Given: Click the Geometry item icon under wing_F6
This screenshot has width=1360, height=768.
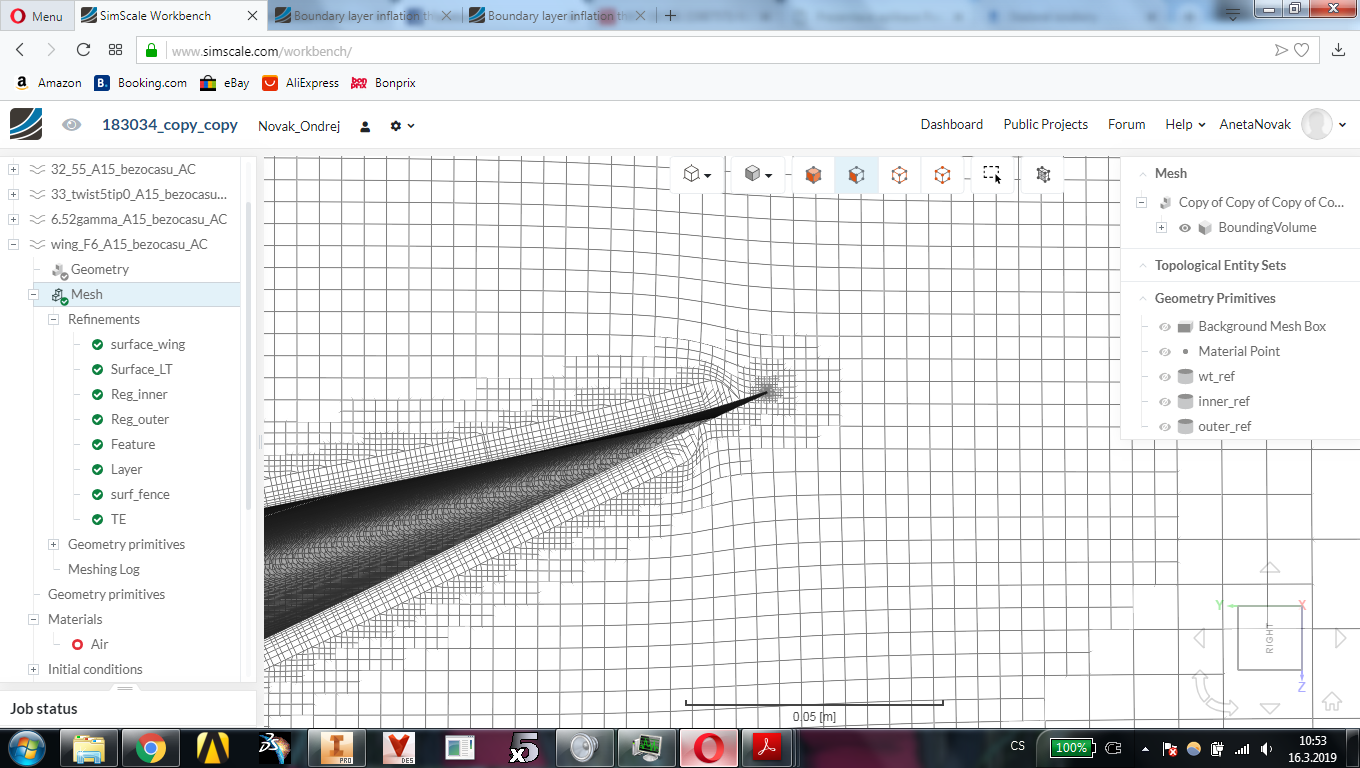Looking at the screenshot, I should click(59, 269).
